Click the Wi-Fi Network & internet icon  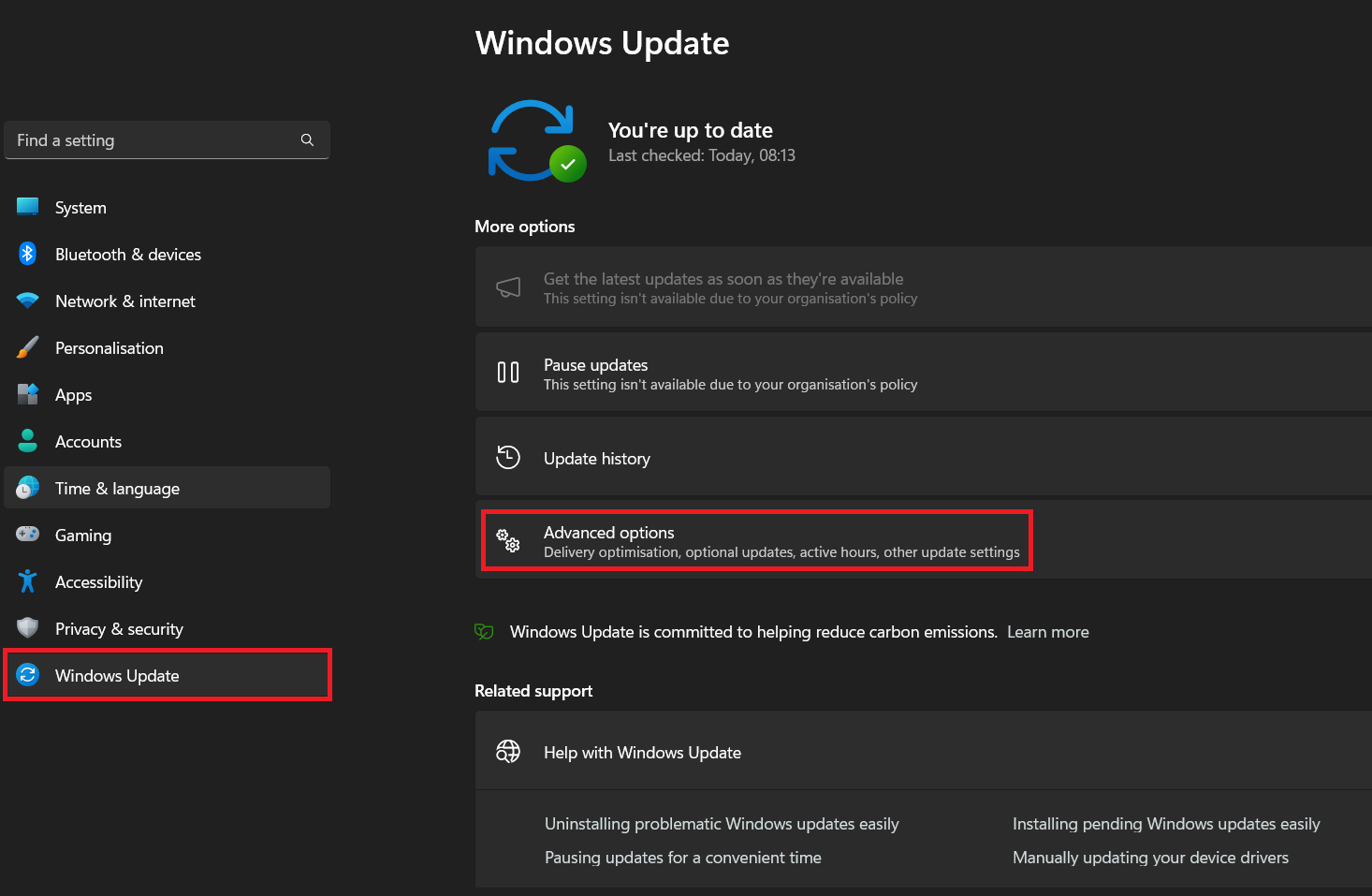pos(28,301)
